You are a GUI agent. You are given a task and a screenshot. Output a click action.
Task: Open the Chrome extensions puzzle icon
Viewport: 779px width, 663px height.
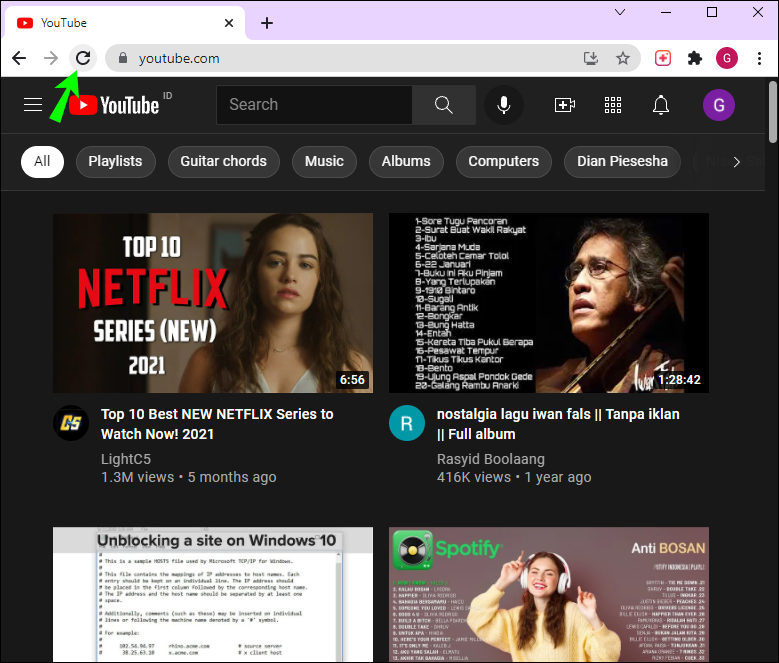(695, 58)
